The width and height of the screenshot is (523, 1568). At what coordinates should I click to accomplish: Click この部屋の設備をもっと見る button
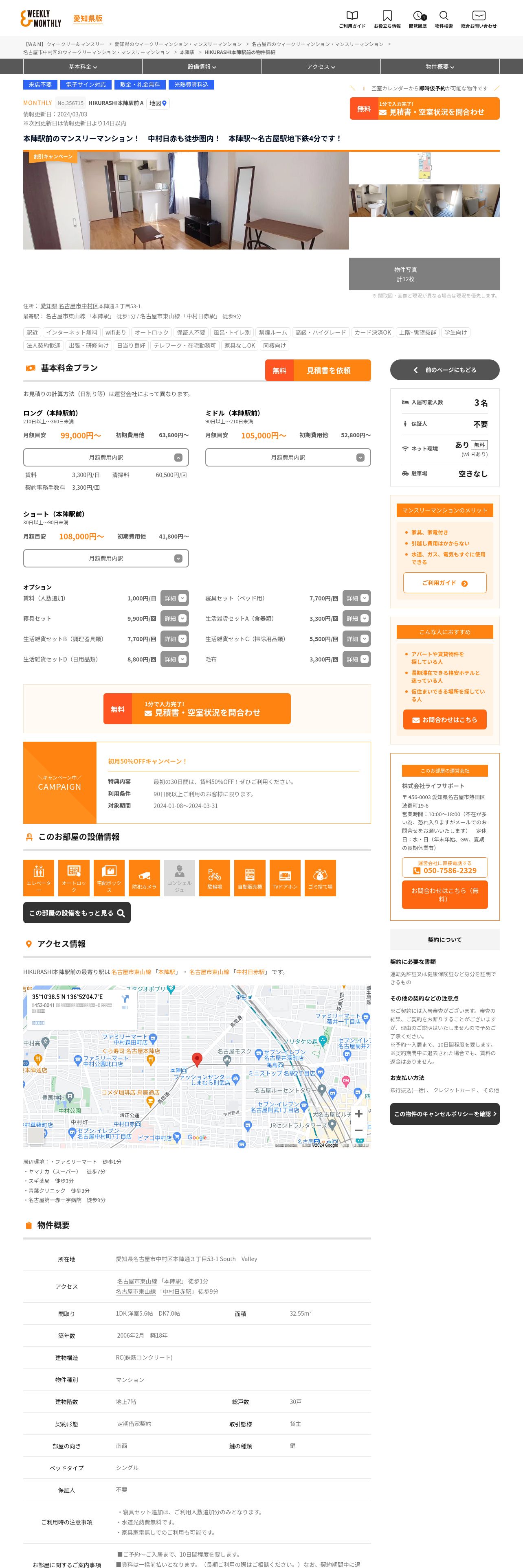[x=77, y=913]
